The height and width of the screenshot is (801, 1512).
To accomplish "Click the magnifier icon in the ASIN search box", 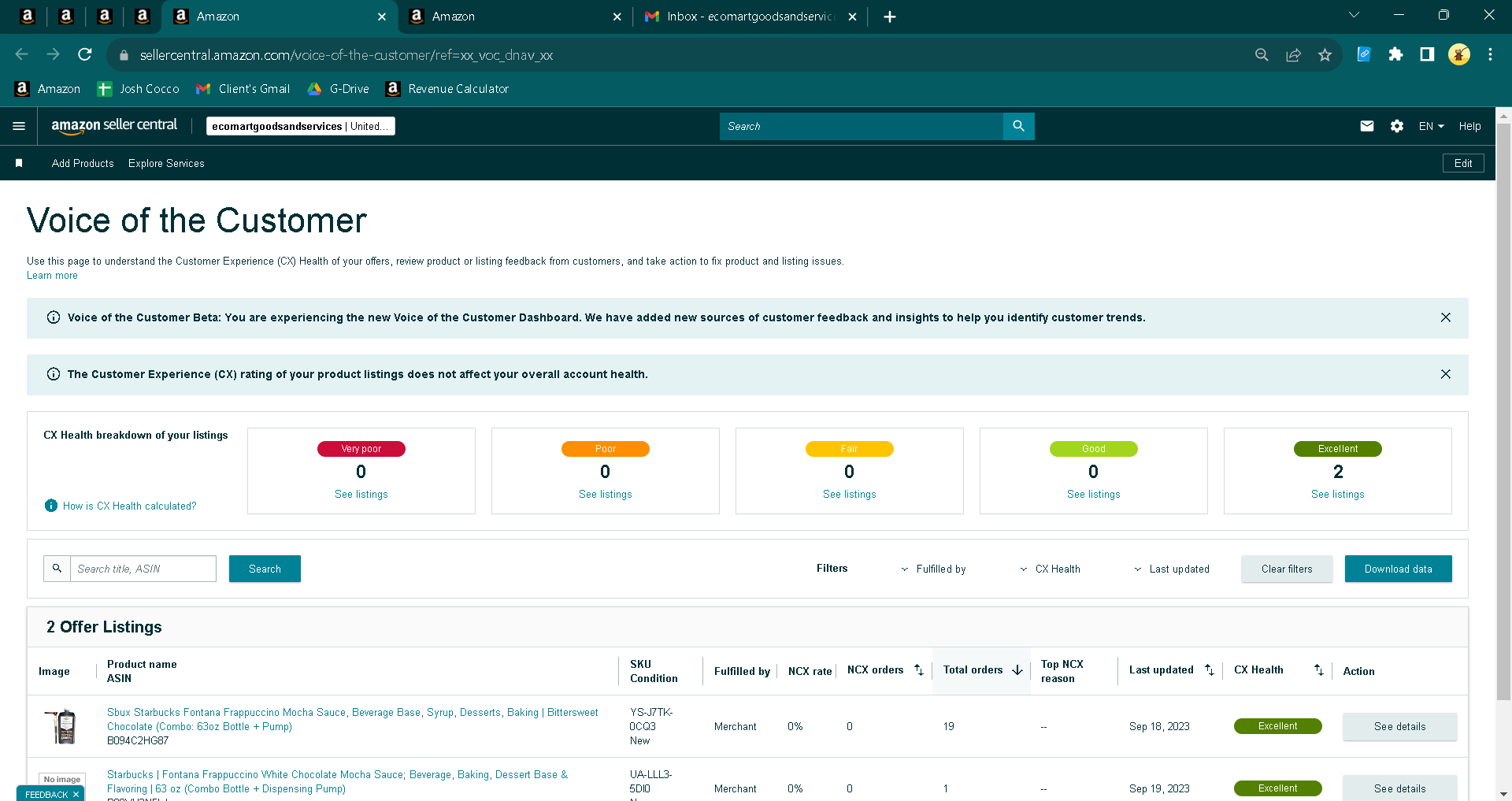I will pyautogui.click(x=57, y=569).
